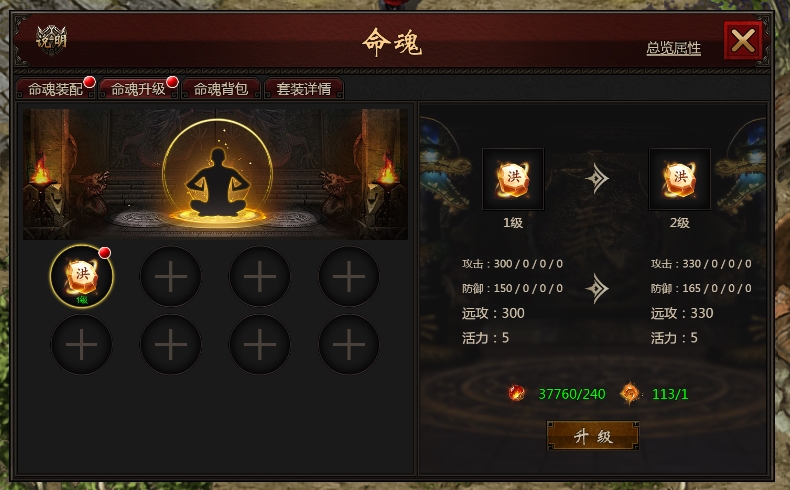
Task: Click the orange swirl material icon
Action: (x=630, y=393)
